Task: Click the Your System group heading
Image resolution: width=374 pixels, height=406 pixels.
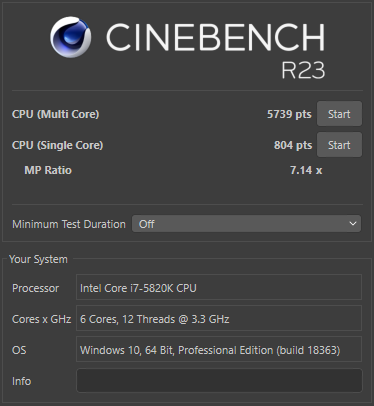Action: 38,259
